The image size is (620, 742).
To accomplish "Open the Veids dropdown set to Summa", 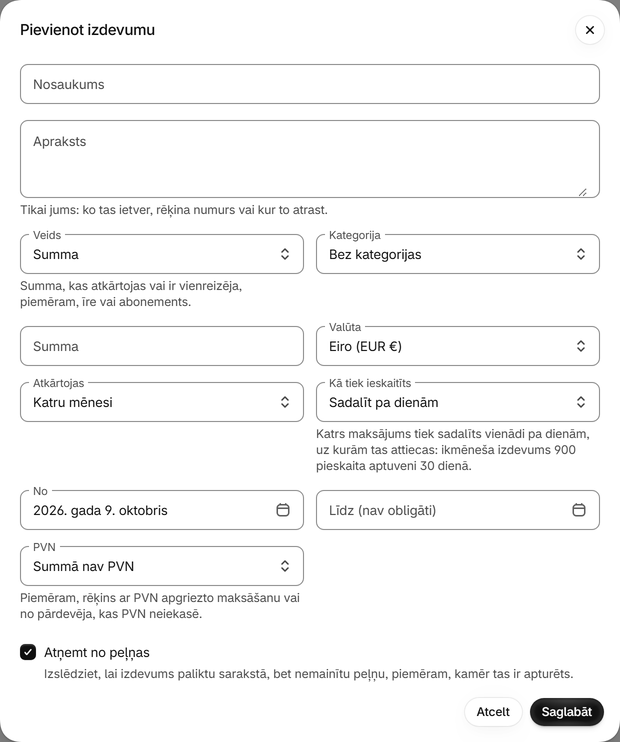I will (162, 254).
